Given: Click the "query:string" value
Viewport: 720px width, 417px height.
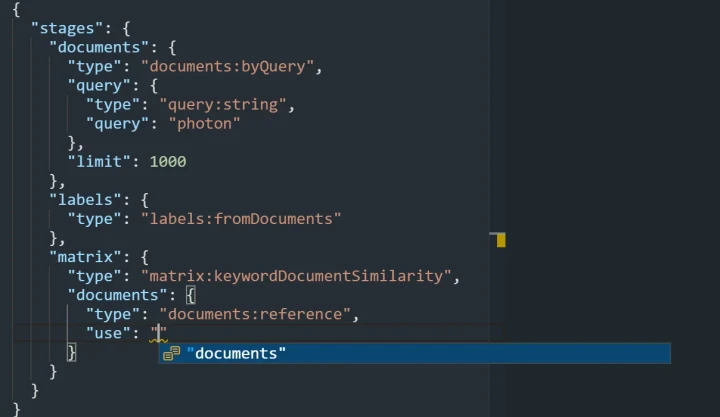Looking at the screenshot, I should [223, 105].
